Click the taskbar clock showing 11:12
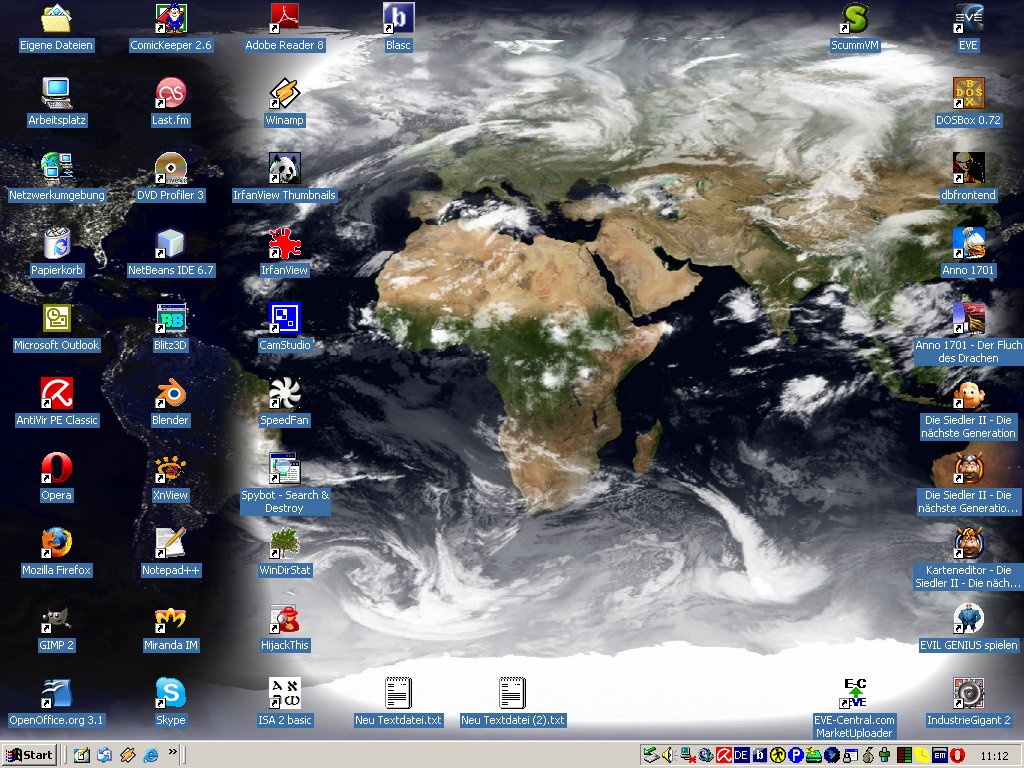 click(994, 755)
